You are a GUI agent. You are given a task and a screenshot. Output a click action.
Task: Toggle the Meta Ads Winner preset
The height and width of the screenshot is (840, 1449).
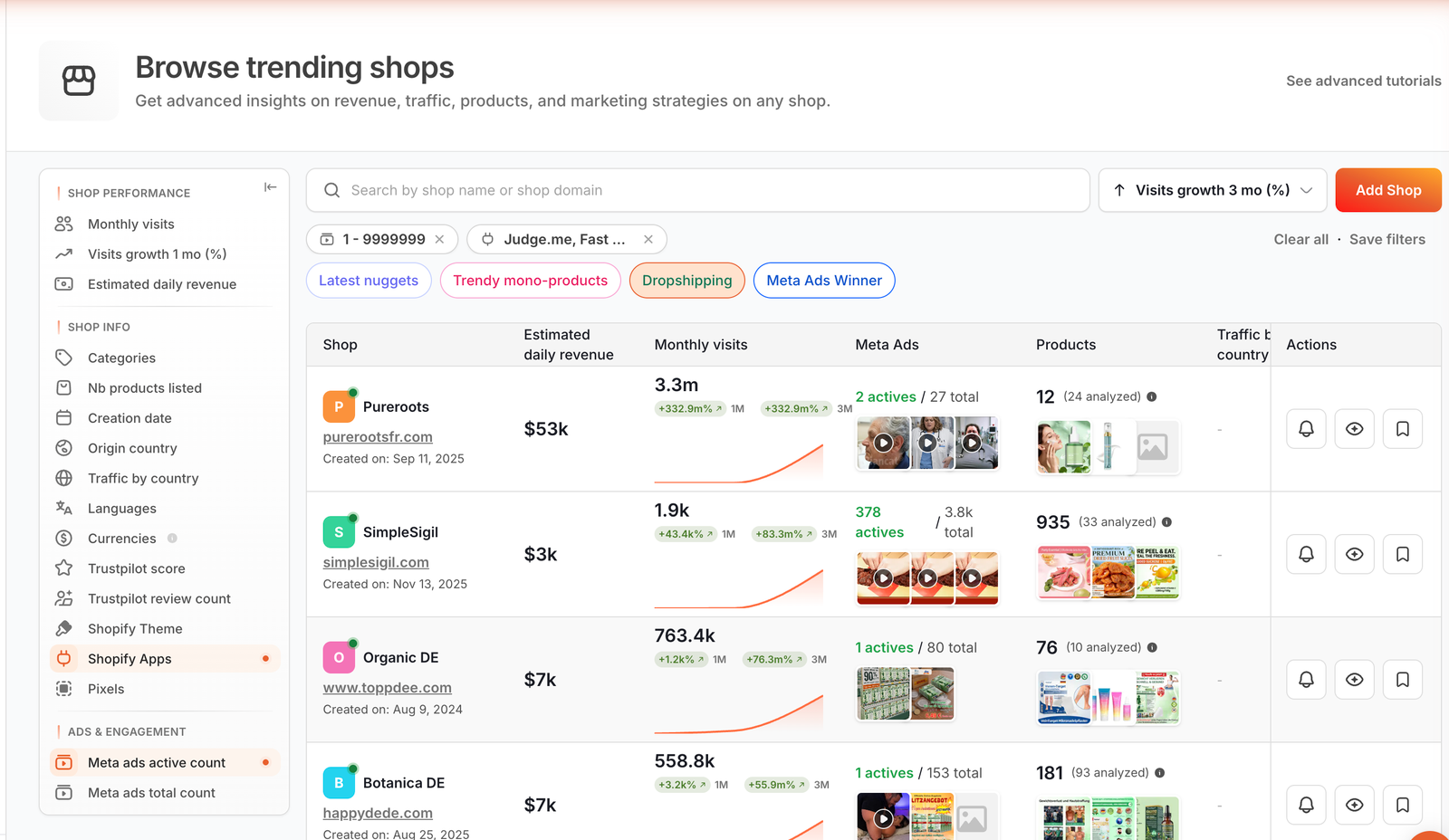click(824, 281)
